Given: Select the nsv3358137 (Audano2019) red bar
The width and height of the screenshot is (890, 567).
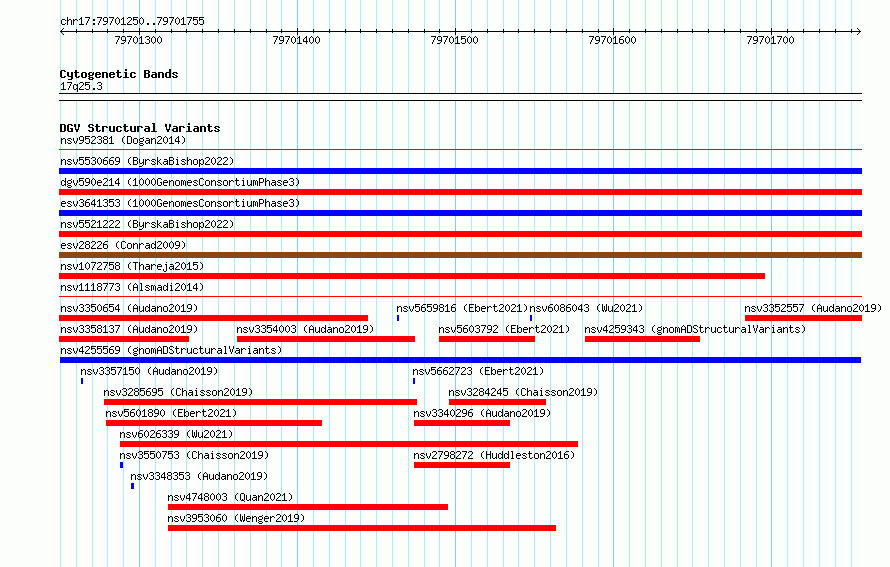Looking at the screenshot, I should pyautogui.click(x=124, y=339).
